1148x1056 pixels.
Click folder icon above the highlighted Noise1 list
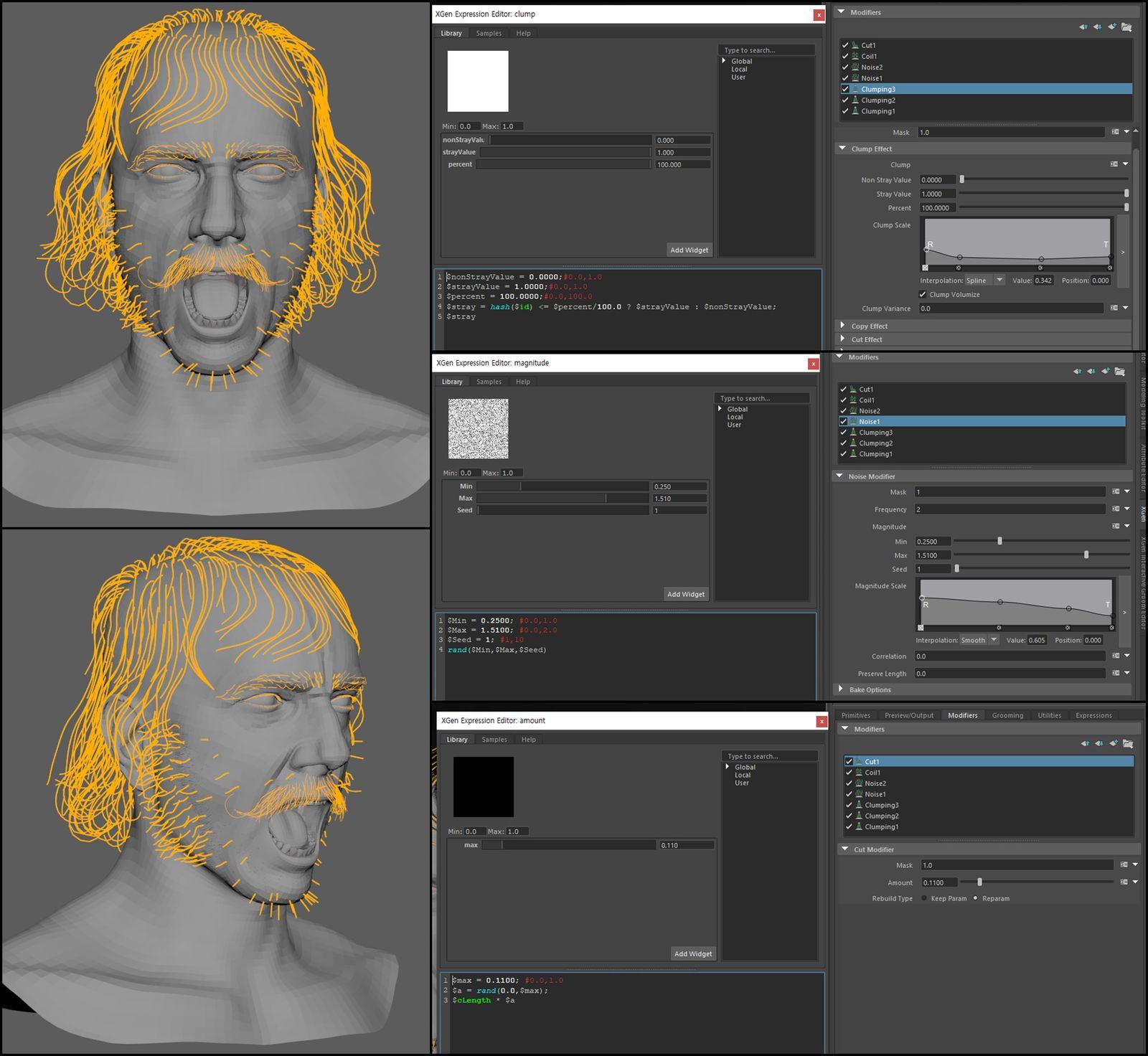pos(1120,372)
